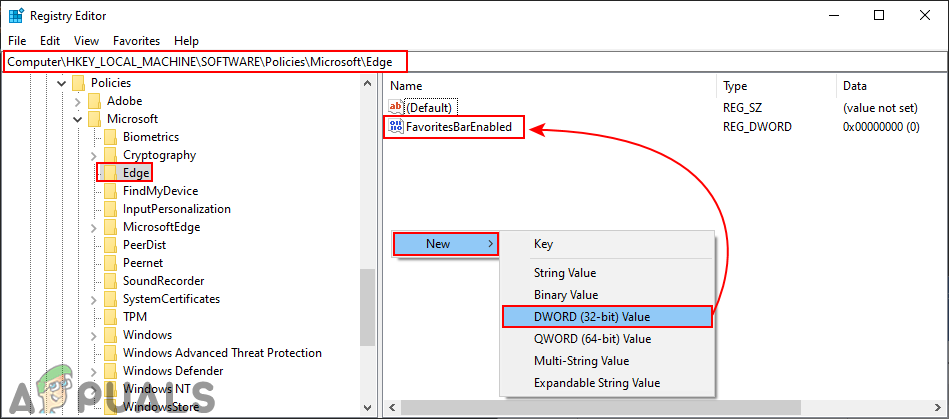This screenshot has height=419, width=949.
Task: Expand the Adobe key in tree
Action: [x=79, y=101]
